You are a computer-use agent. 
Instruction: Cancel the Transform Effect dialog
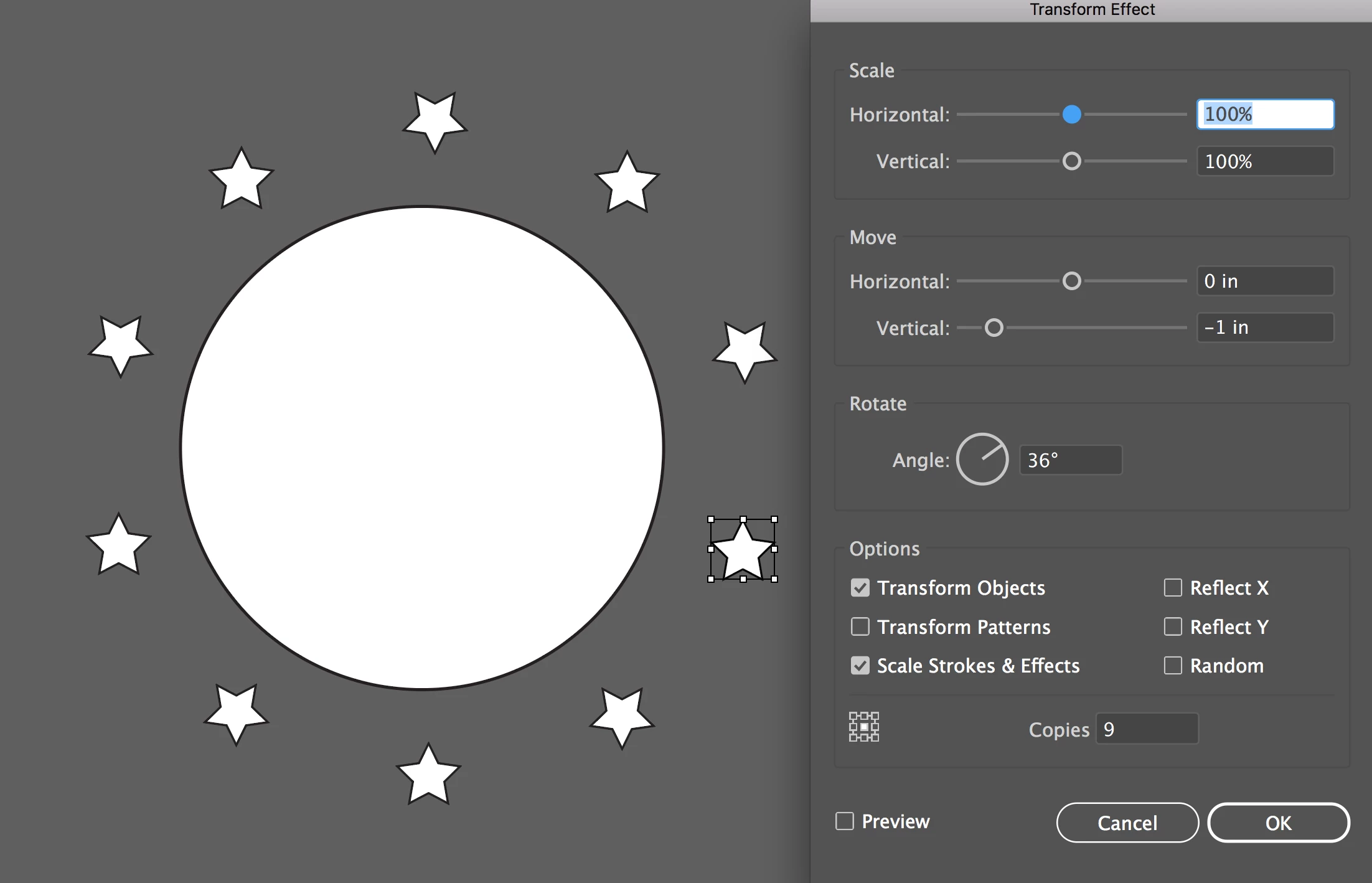tap(1127, 823)
